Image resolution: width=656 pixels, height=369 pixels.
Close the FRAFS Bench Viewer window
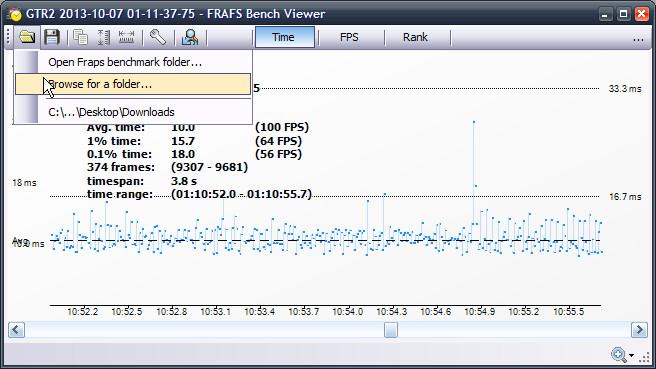coord(641,14)
